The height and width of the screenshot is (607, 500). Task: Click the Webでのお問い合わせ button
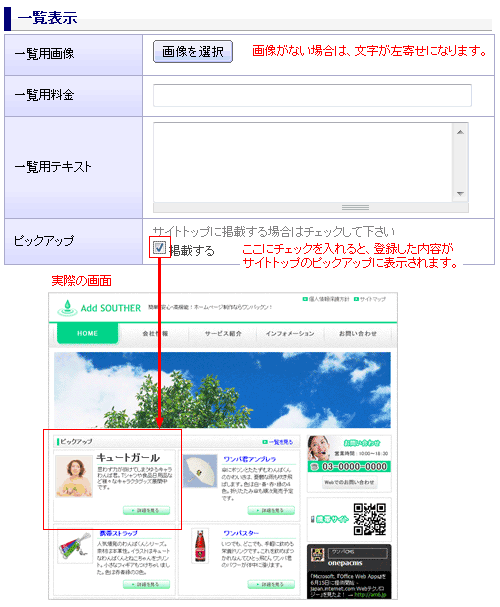click(x=349, y=482)
